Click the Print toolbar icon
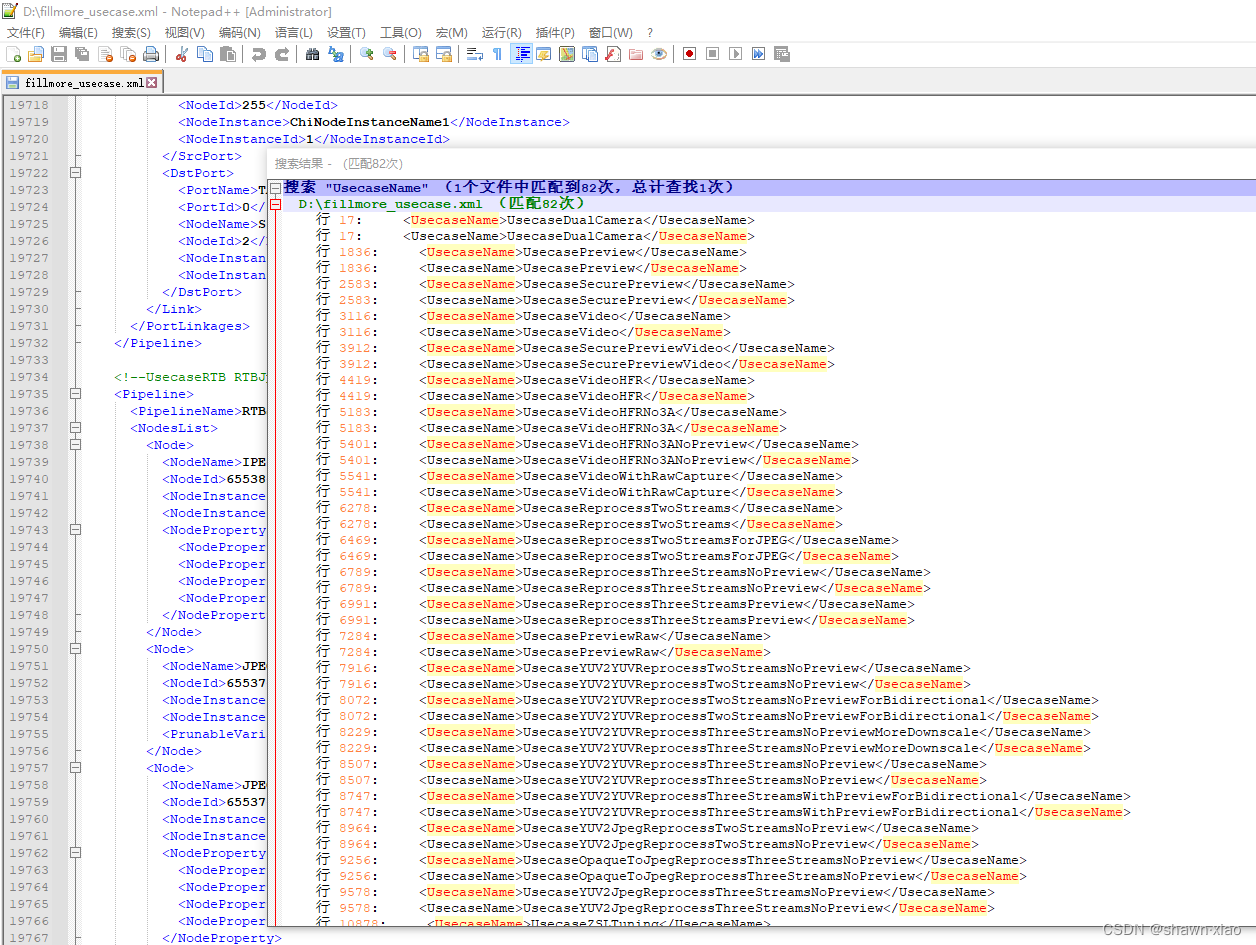1256x945 pixels. [151, 54]
